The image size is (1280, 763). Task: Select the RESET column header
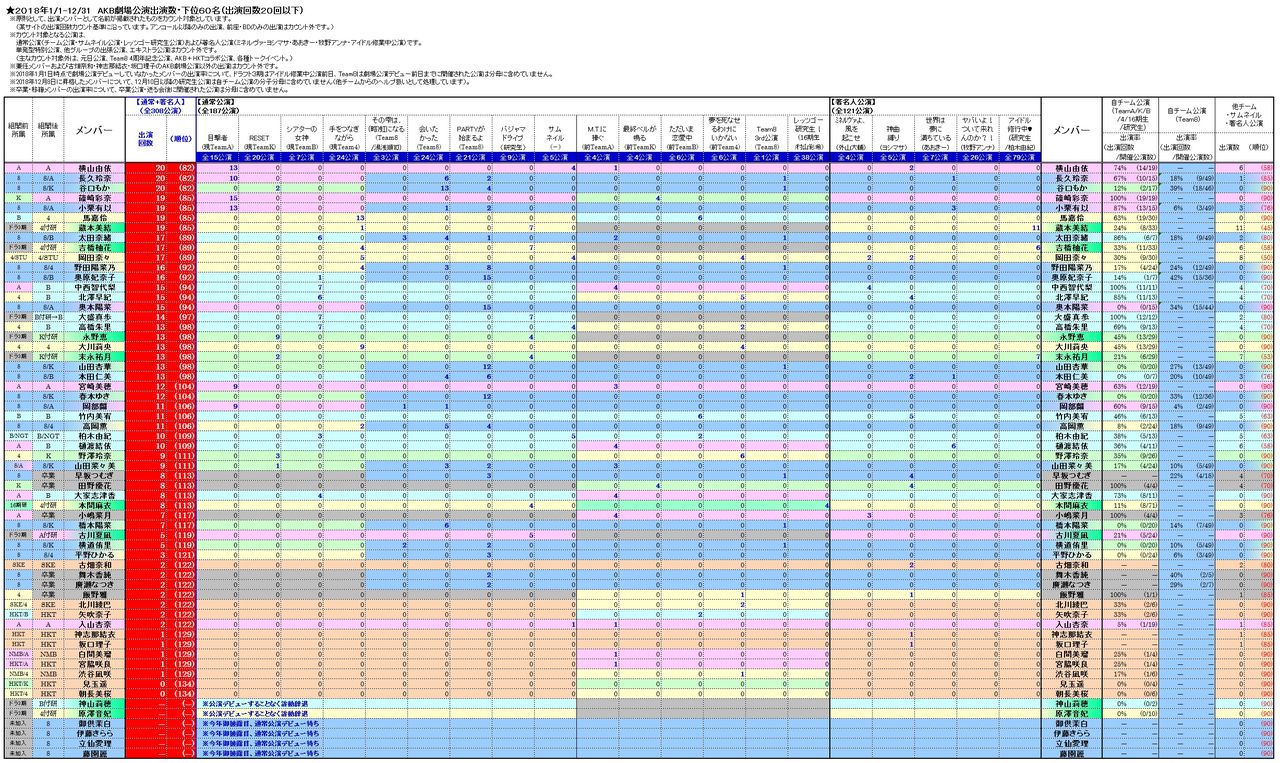point(259,135)
